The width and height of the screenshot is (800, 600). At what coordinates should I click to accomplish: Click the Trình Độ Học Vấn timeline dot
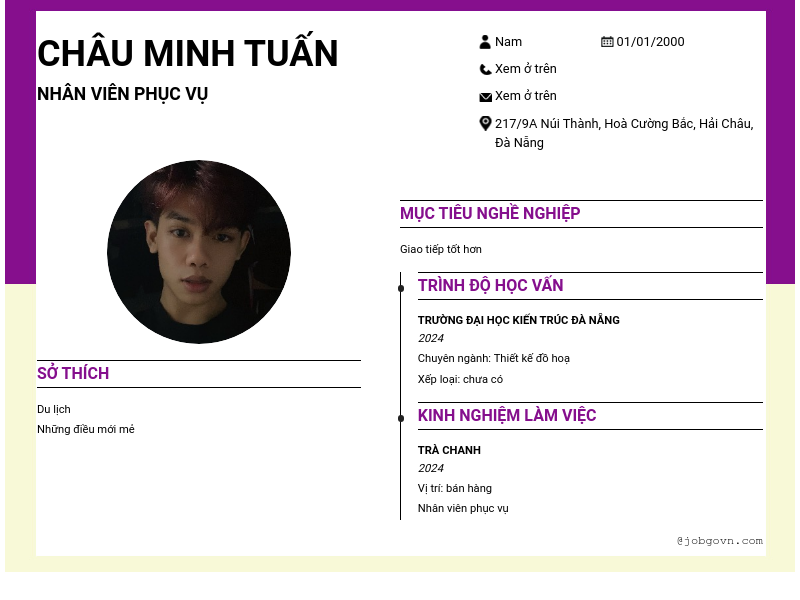(x=401, y=289)
